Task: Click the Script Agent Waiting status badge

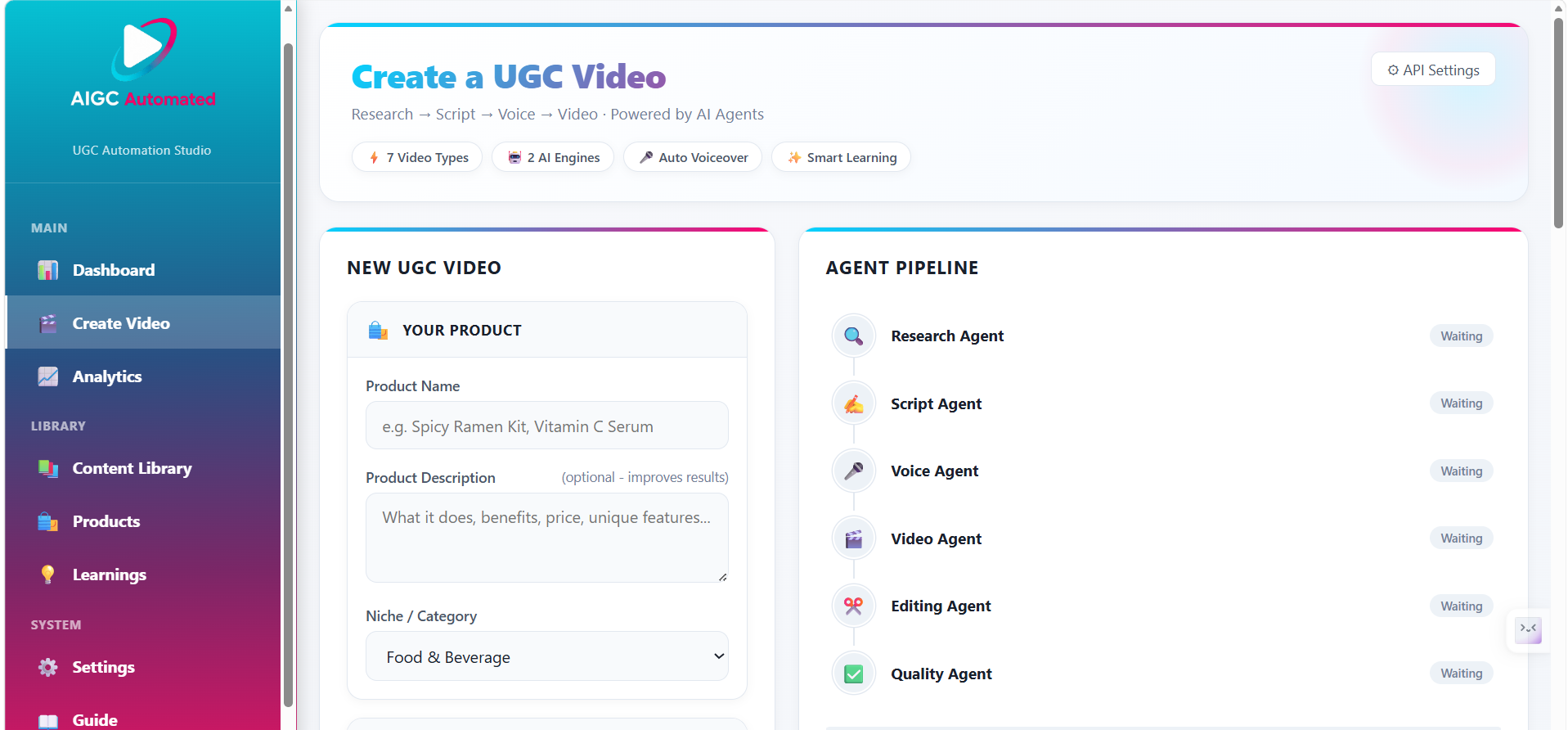Action: pyautogui.click(x=1462, y=403)
